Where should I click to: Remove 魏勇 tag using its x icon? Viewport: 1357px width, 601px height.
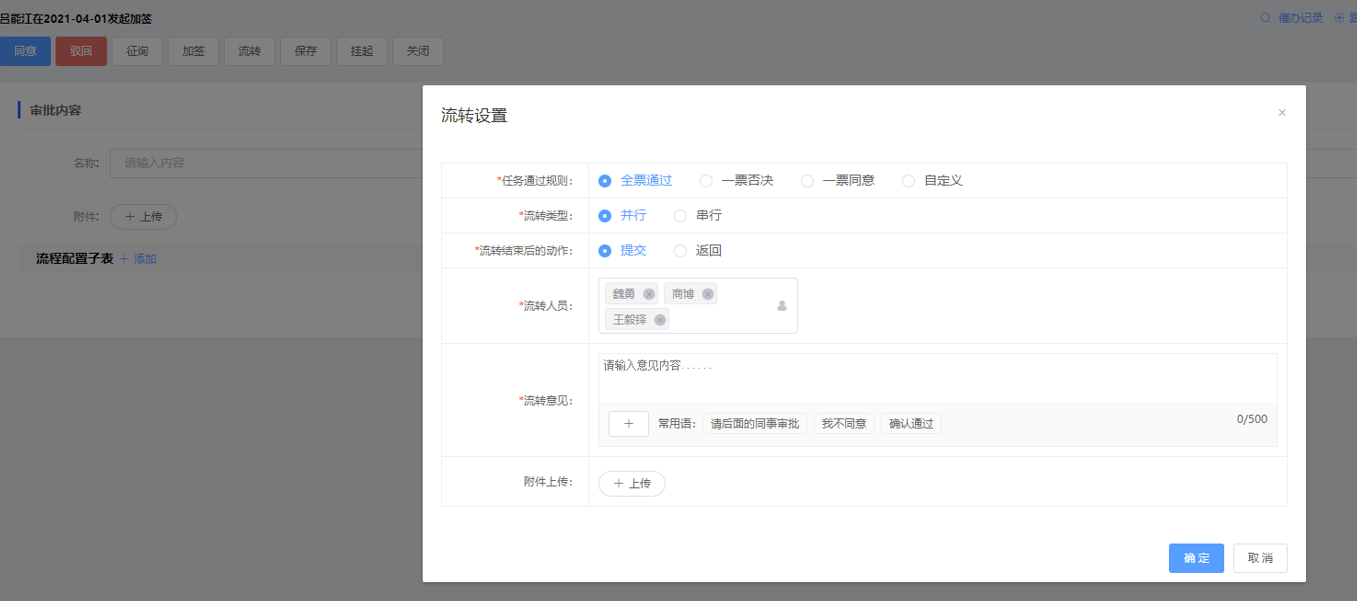[x=649, y=294]
